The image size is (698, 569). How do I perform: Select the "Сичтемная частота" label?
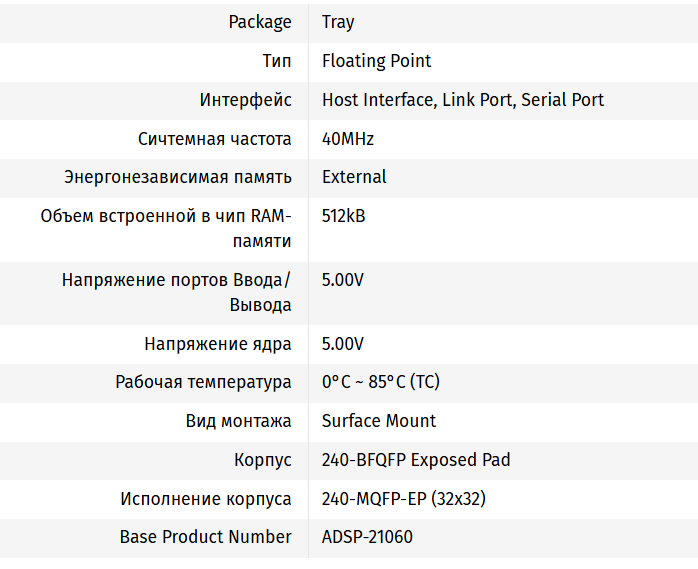tap(215, 139)
